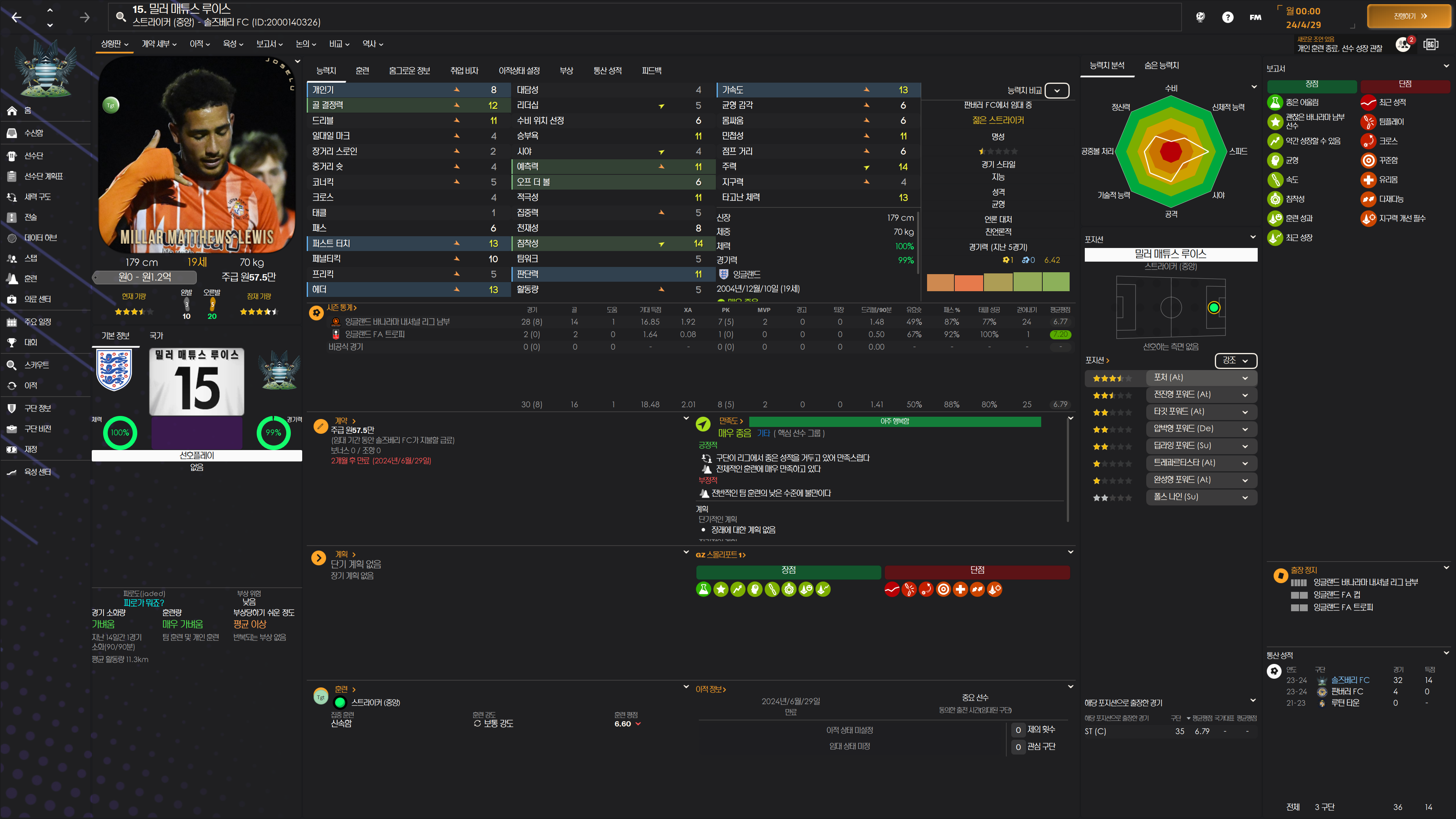The width and height of the screenshot is (1456, 819).
Task: Expand the 포처 (At) role dropdown
Action: (x=1244, y=378)
